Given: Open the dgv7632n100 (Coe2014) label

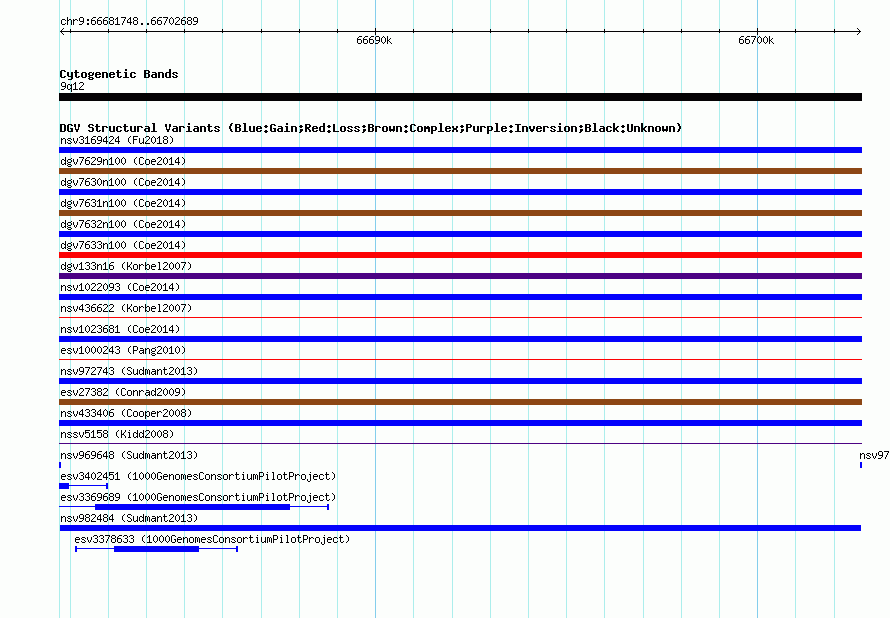Looking at the screenshot, I should pyautogui.click(x=123, y=224).
